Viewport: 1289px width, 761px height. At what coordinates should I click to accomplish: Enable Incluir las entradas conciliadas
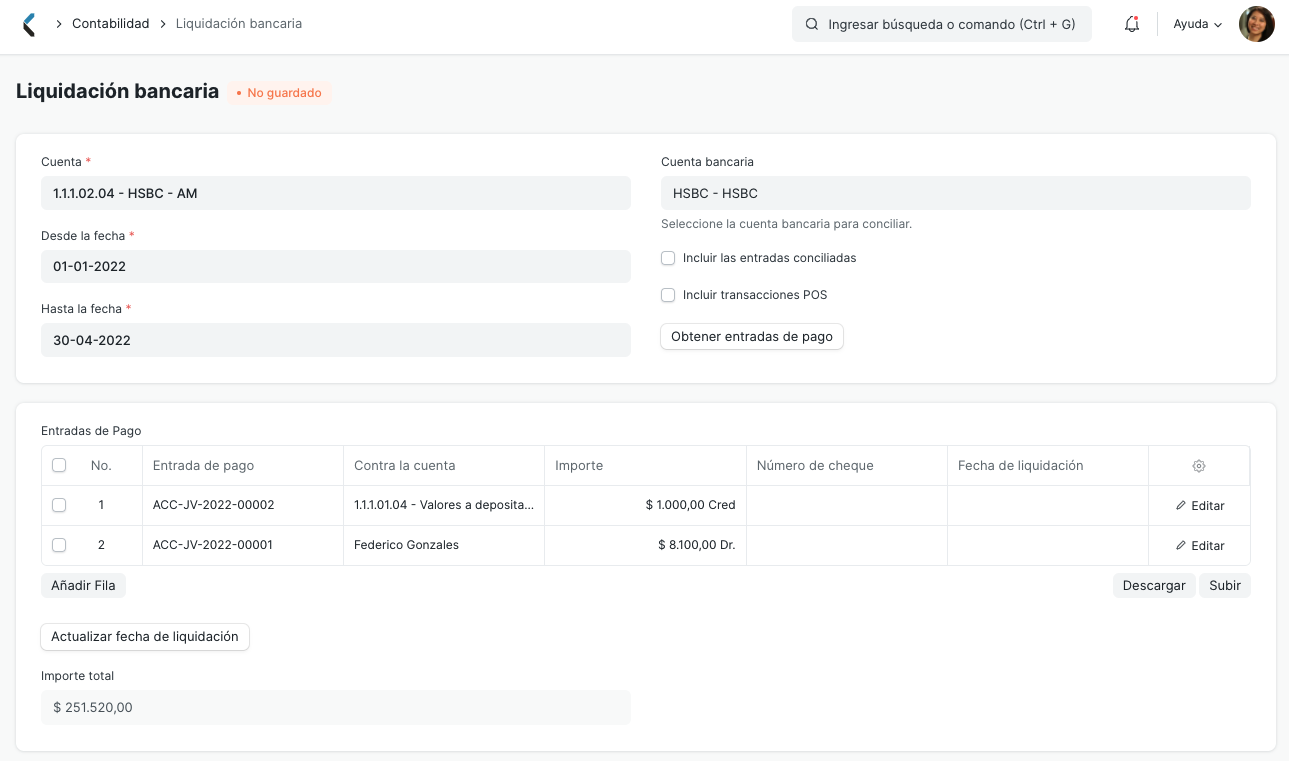pyautogui.click(x=668, y=258)
